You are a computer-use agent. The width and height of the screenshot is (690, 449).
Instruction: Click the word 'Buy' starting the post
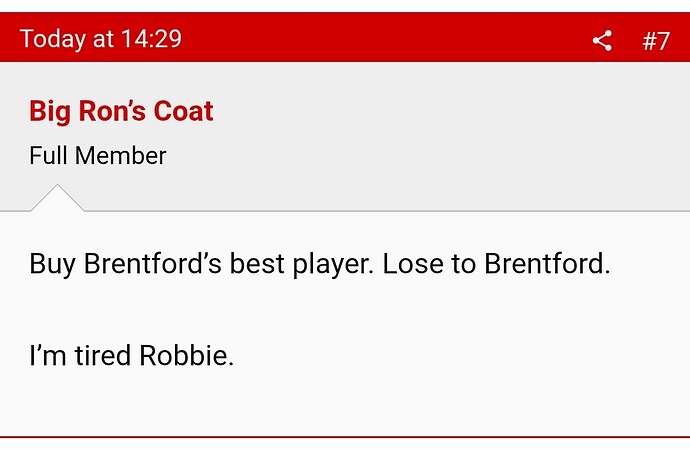tap(53, 265)
